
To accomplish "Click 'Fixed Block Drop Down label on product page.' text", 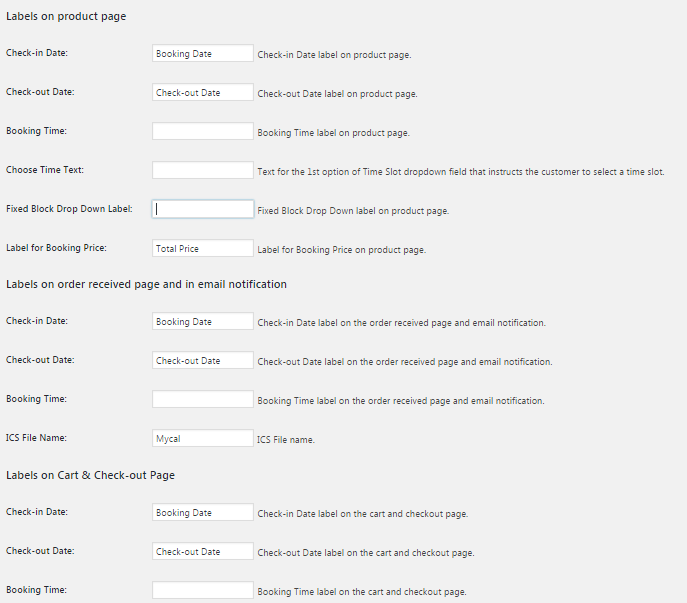I will pos(353,211).
